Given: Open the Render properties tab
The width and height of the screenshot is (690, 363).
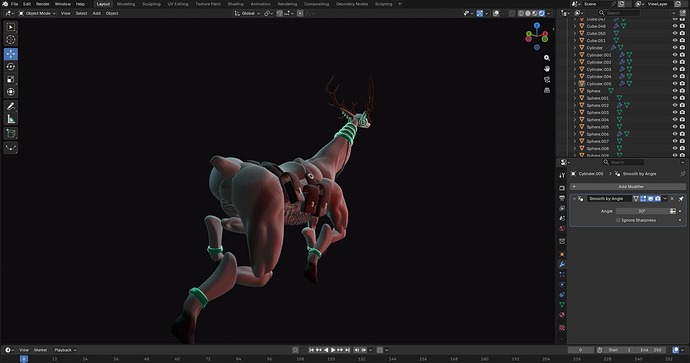Looking at the screenshot, I should tap(562, 188).
